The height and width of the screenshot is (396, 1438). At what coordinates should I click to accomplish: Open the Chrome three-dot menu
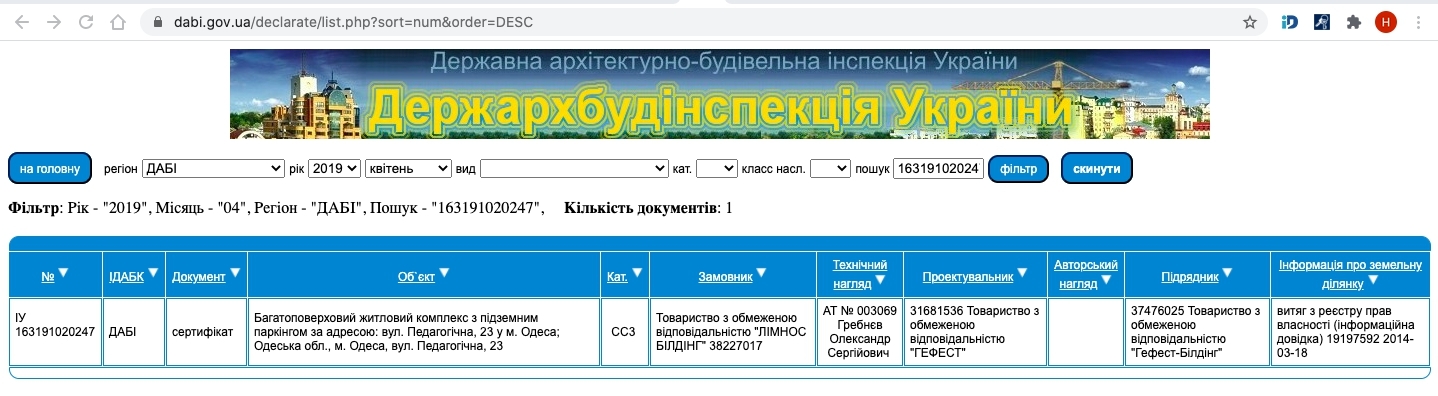pyautogui.click(x=1417, y=22)
